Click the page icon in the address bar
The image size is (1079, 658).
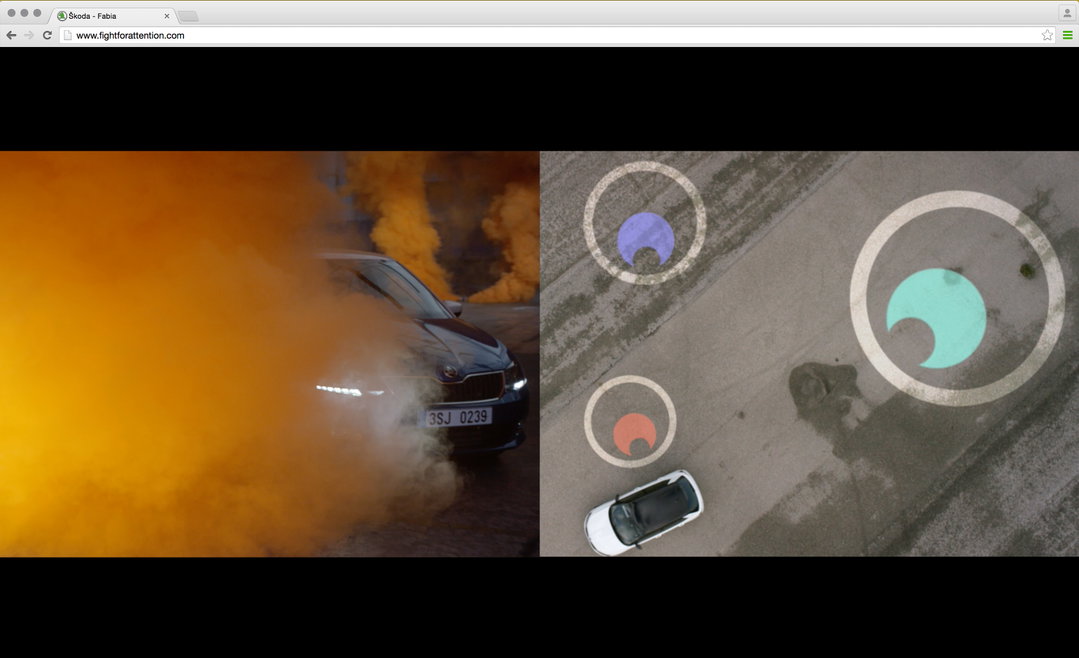coord(67,35)
